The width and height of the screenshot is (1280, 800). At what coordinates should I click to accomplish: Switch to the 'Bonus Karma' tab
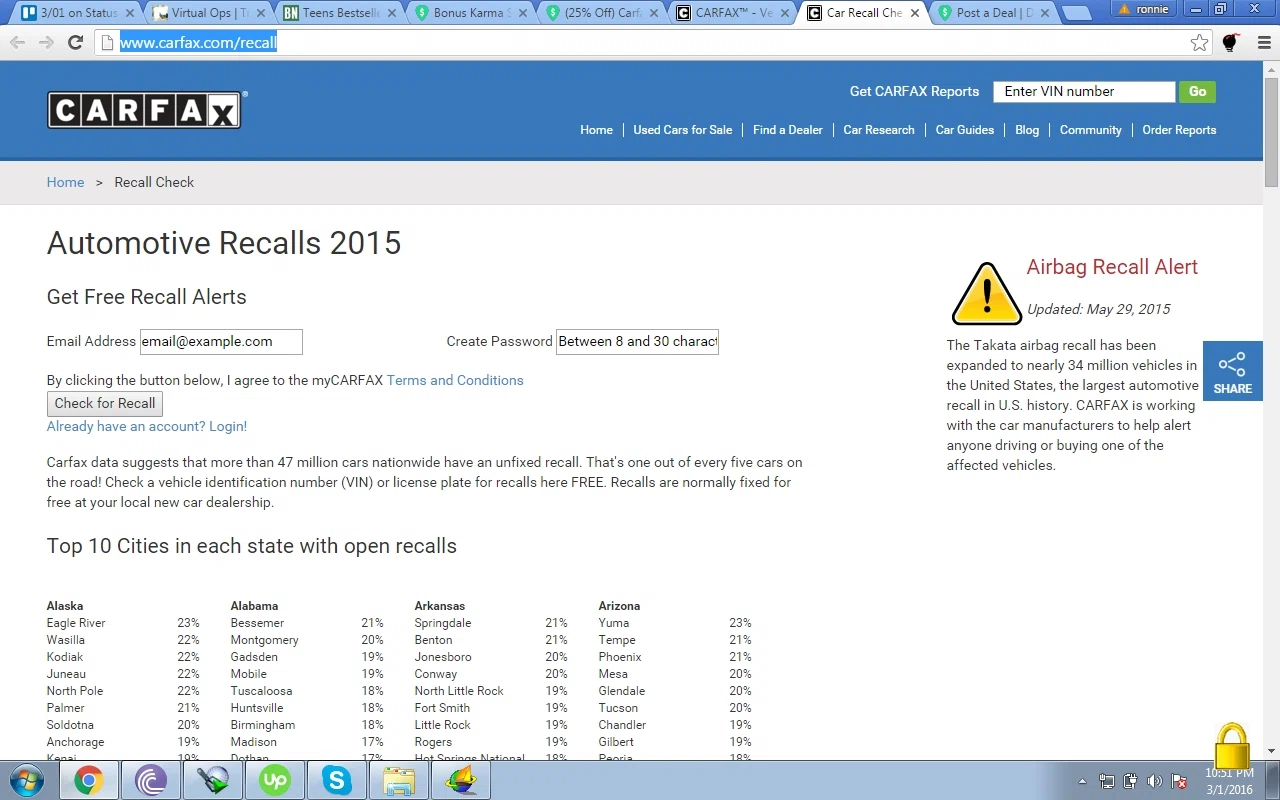471,13
